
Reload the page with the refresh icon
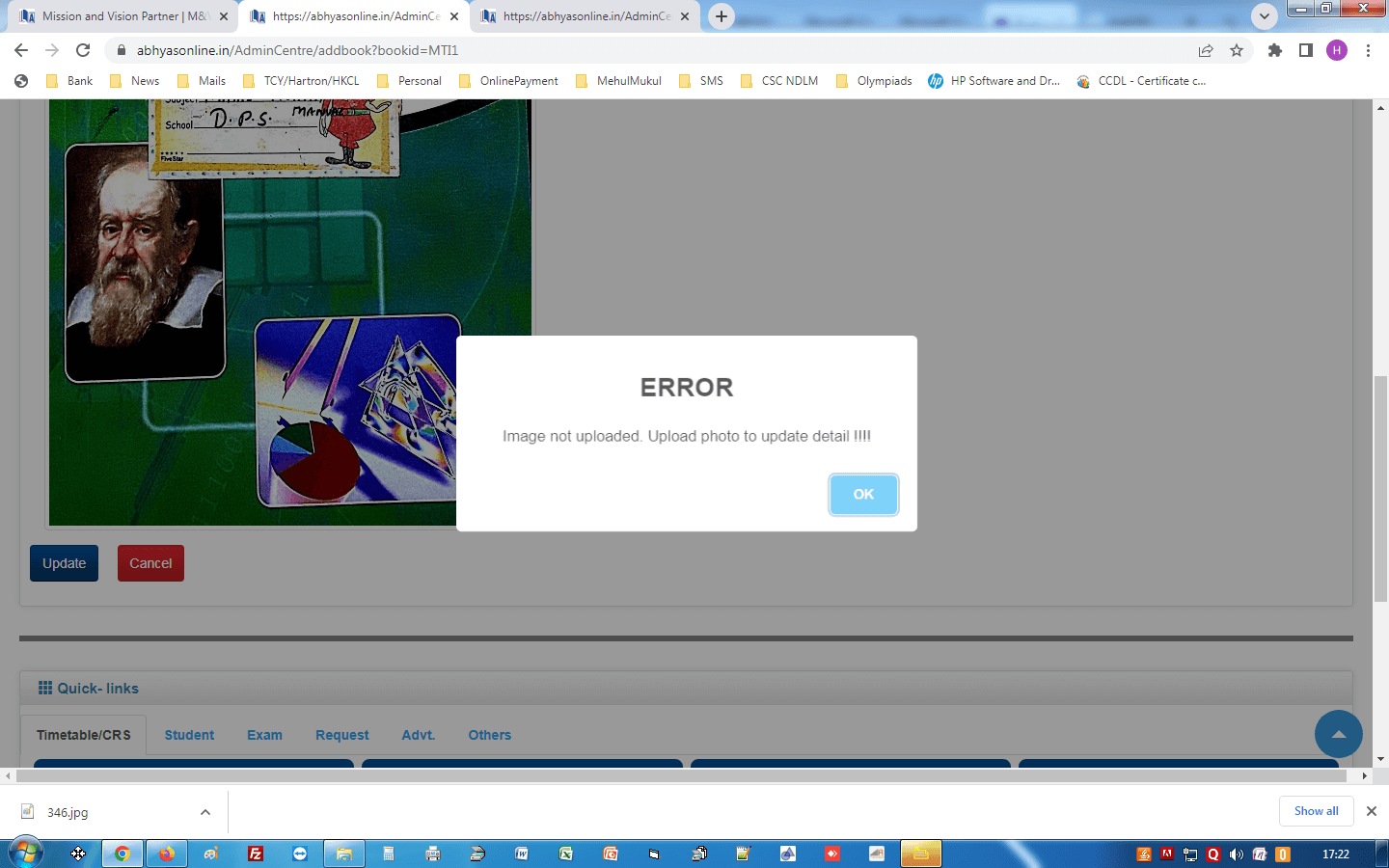coord(83,50)
